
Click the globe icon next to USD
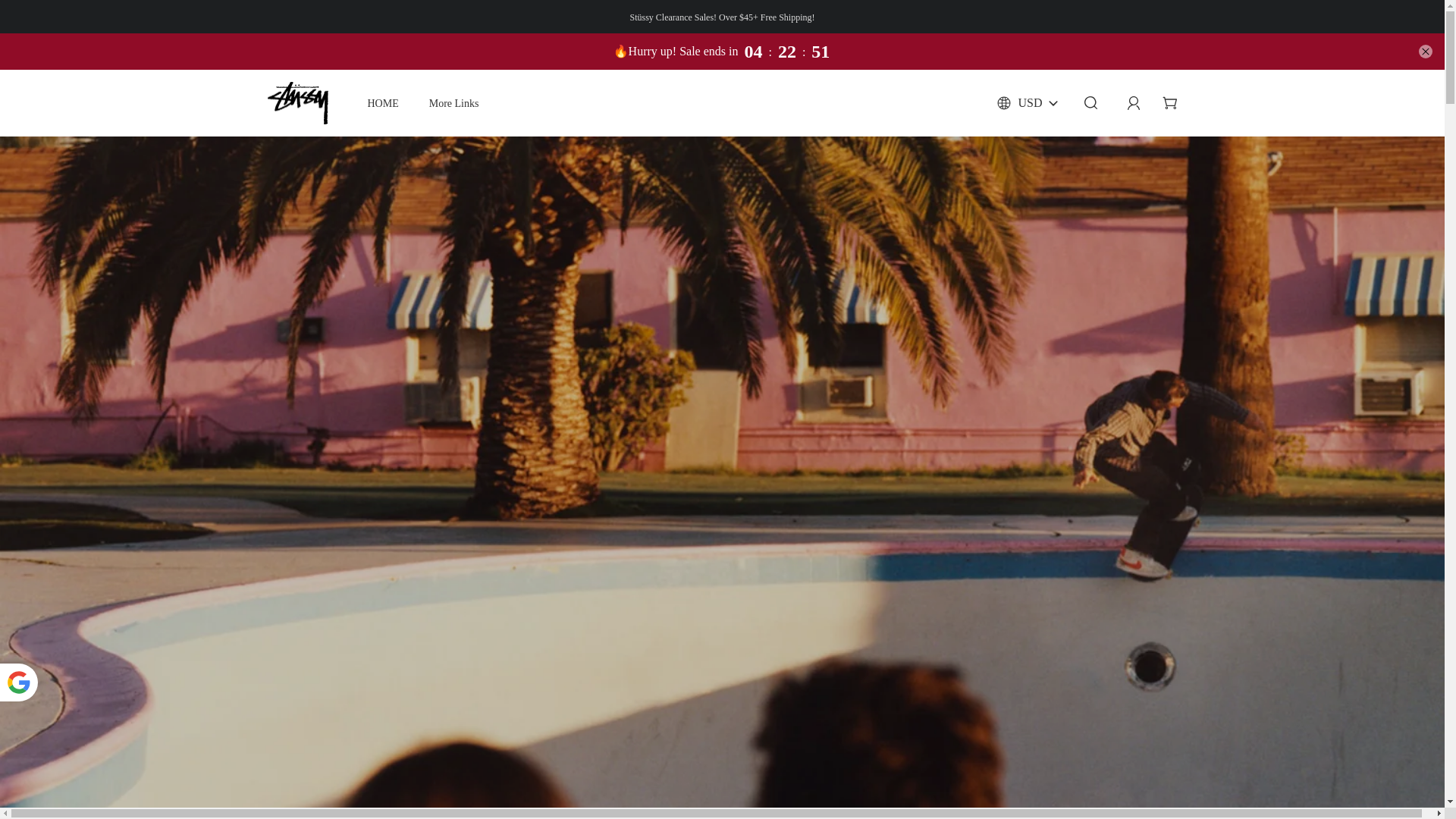(x=1003, y=103)
